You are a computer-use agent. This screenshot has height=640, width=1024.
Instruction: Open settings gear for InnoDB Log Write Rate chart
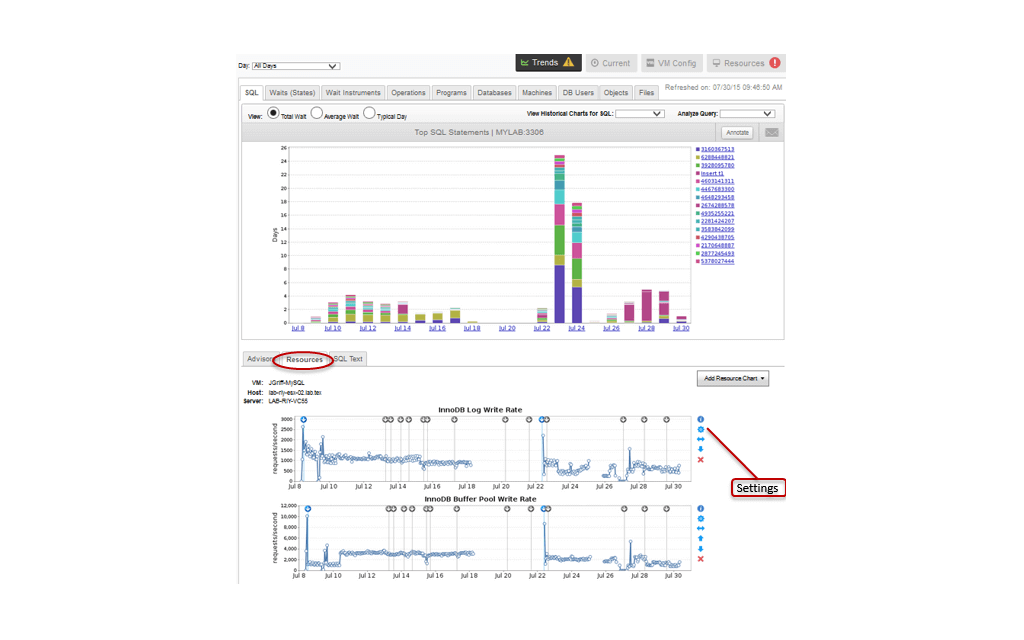pyautogui.click(x=700, y=430)
